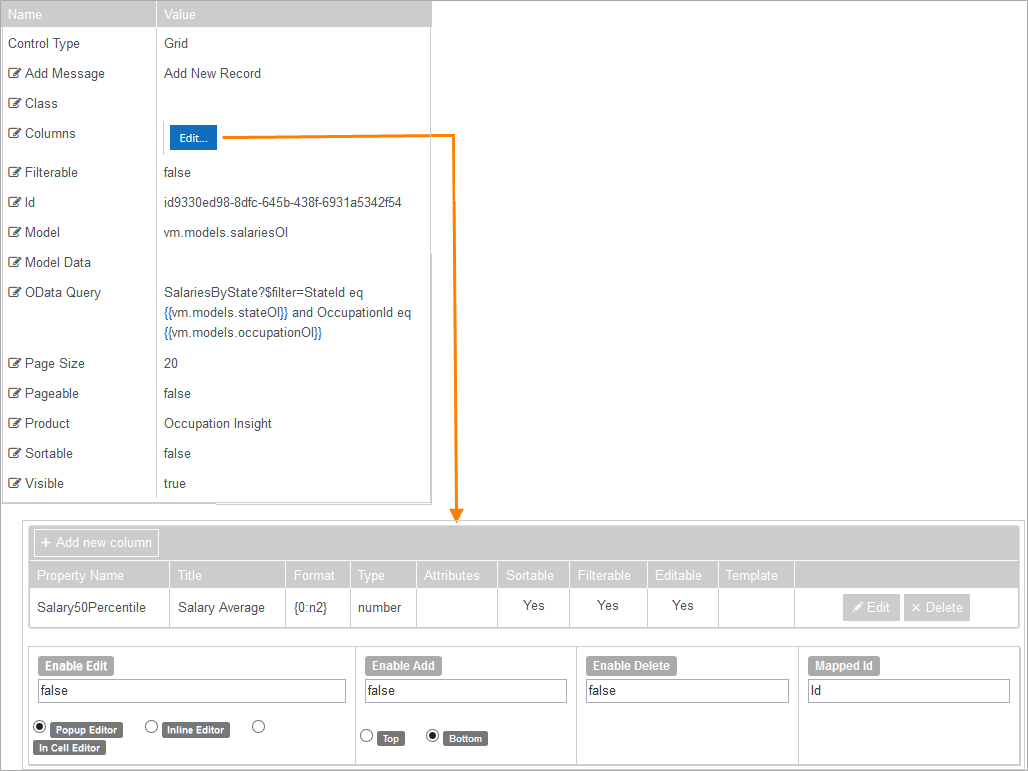Screen dimensions: 1028x771
Task: Click the edit icon beside Model Data
Action: point(15,263)
